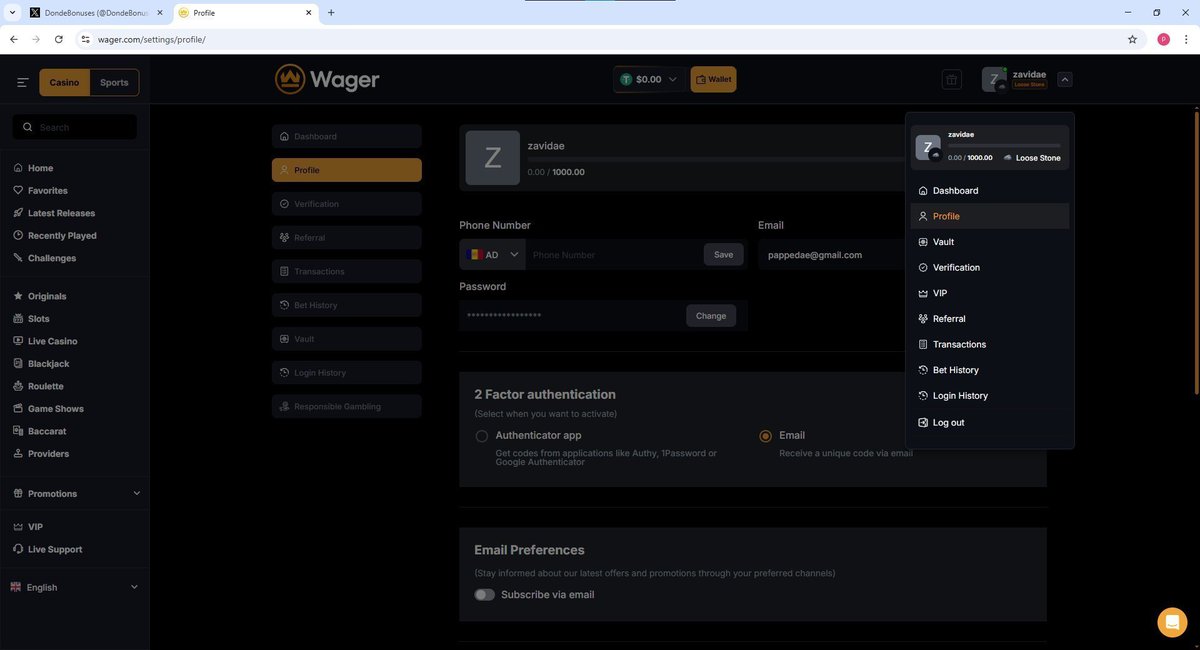Click the Providers icon in sidebar
The width and height of the screenshot is (1200, 650).
[x=18, y=453]
